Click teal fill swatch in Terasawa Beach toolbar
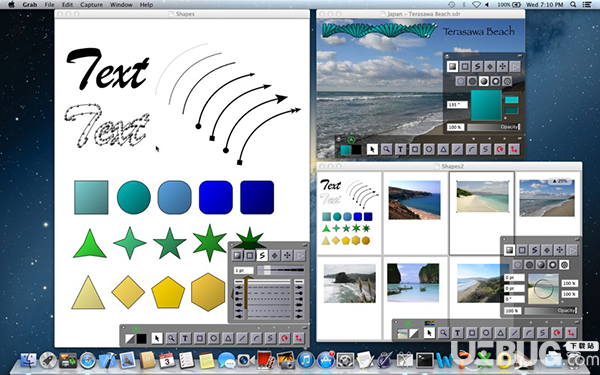This screenshot has width=600, height=375. point(346,150)
